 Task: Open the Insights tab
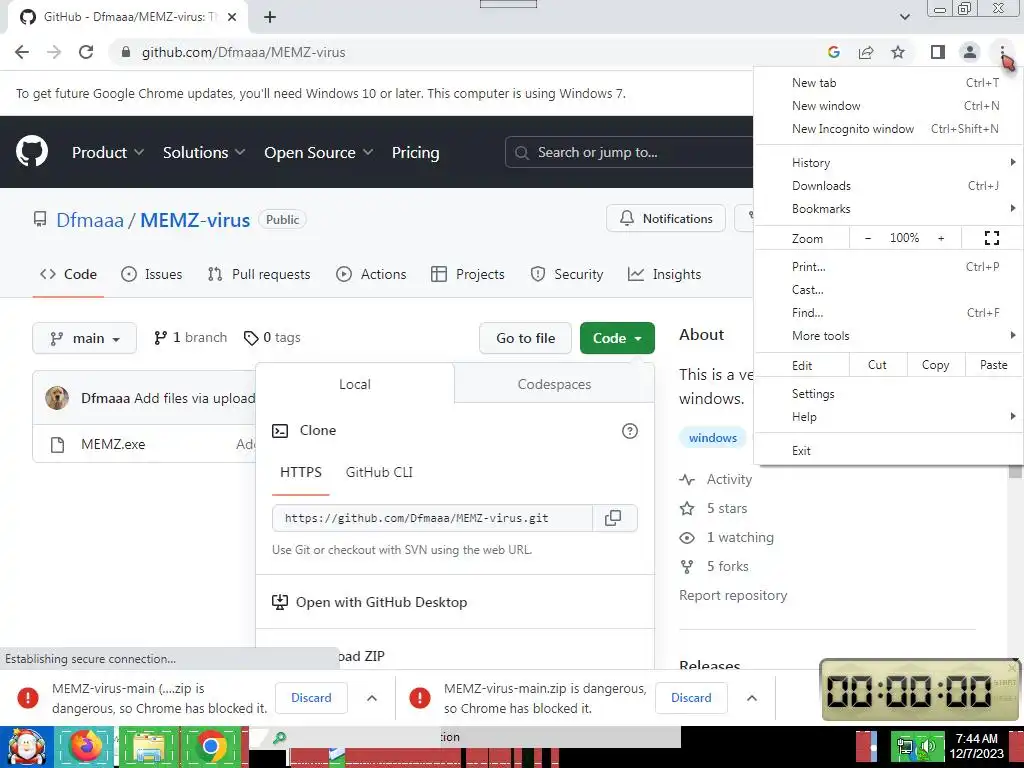coord(664,274)
